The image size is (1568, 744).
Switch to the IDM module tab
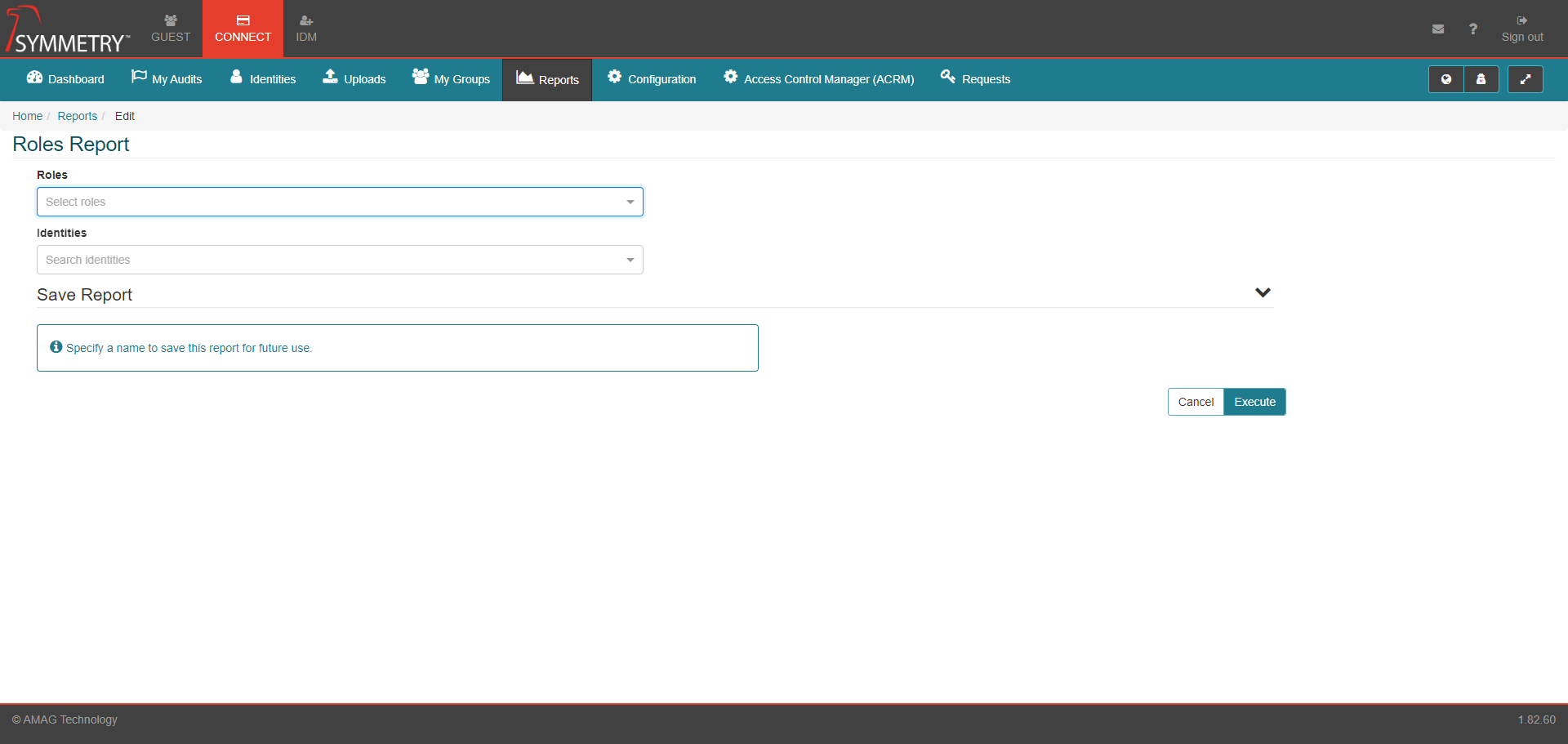[306, 29]
